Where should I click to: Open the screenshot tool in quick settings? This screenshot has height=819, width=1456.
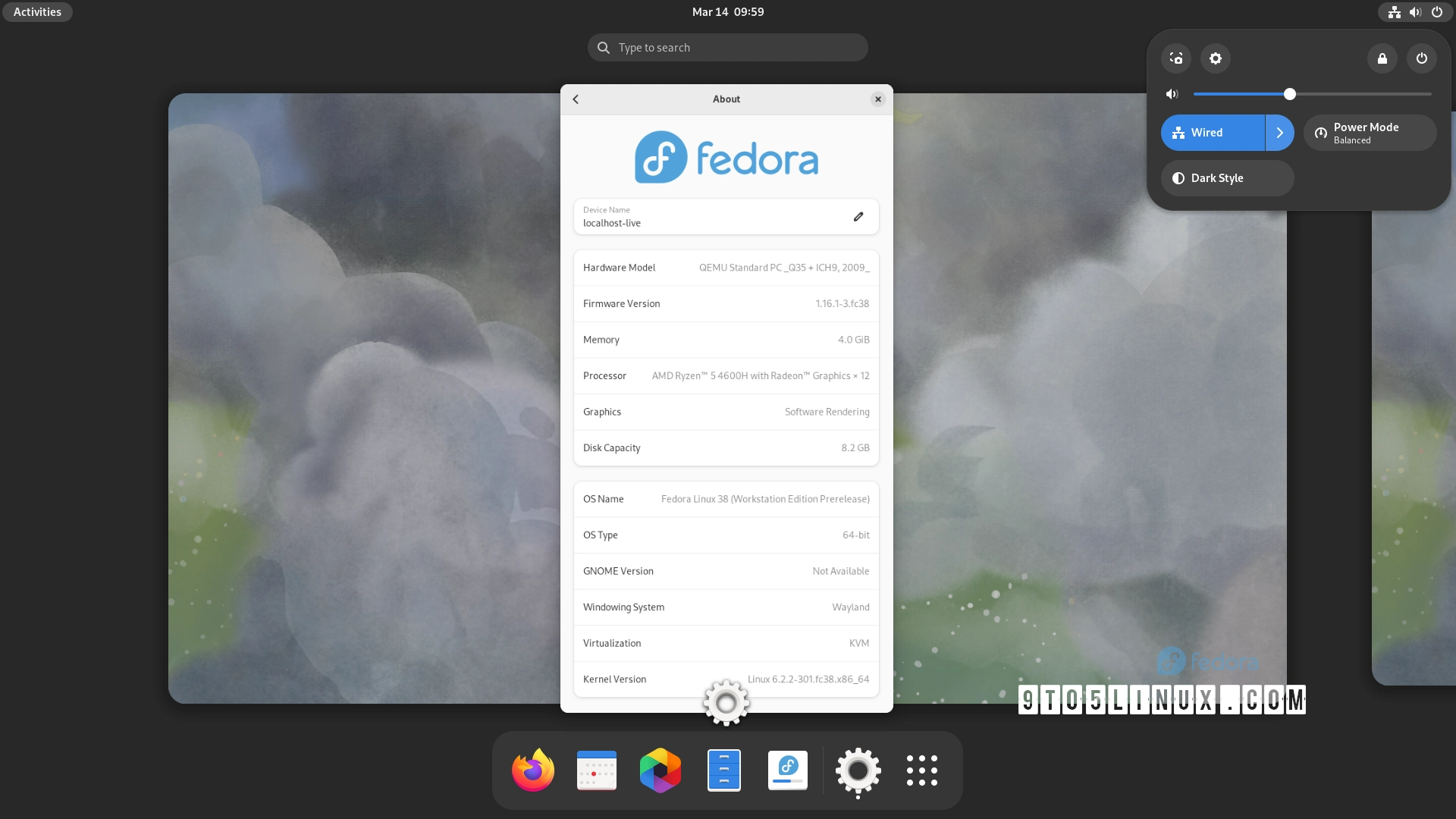click(x=1176, y=58)
